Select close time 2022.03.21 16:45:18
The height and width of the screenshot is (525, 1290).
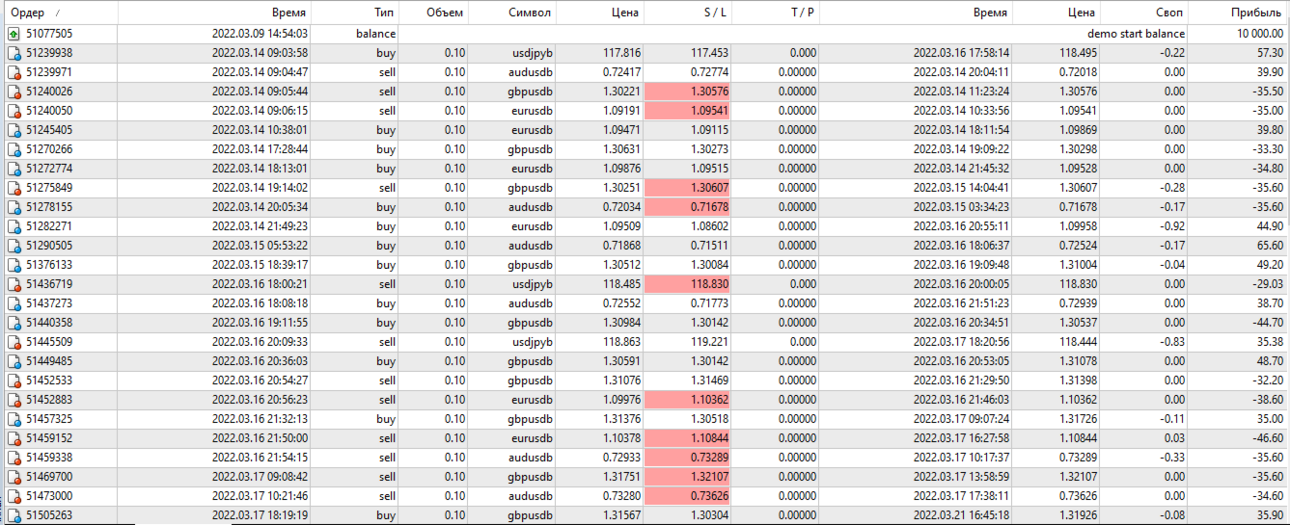click(x=961, y=515)
